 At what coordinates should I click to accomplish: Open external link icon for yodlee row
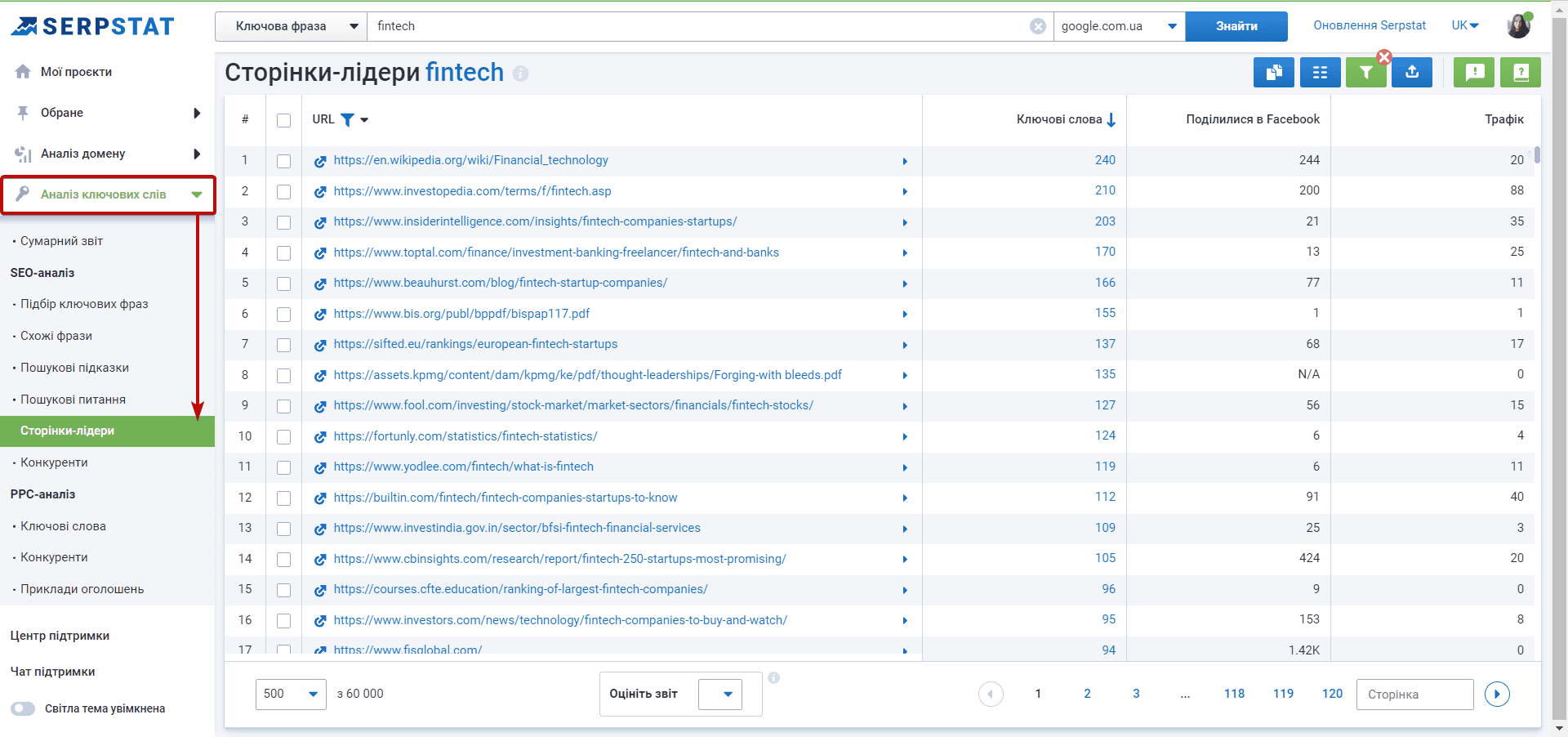[320, 467]
